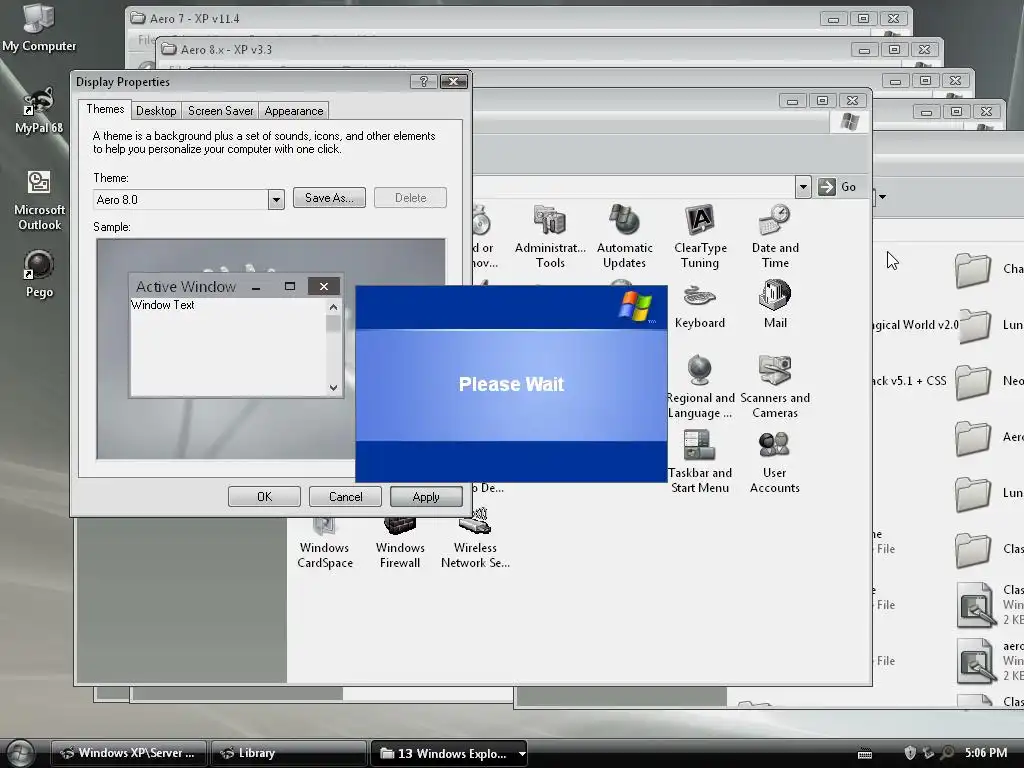Open the User Accounts icon
This screenshot has height=768, width=1024.
click(775, 462)
